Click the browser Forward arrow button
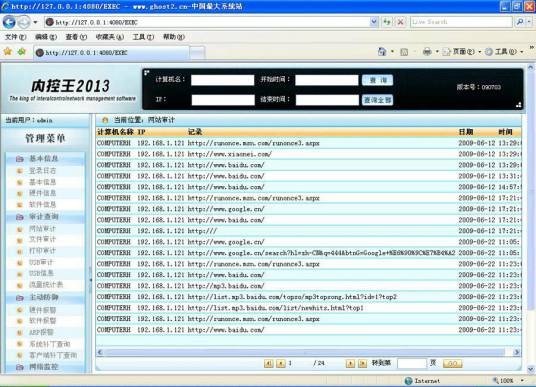 pos(24,22)
